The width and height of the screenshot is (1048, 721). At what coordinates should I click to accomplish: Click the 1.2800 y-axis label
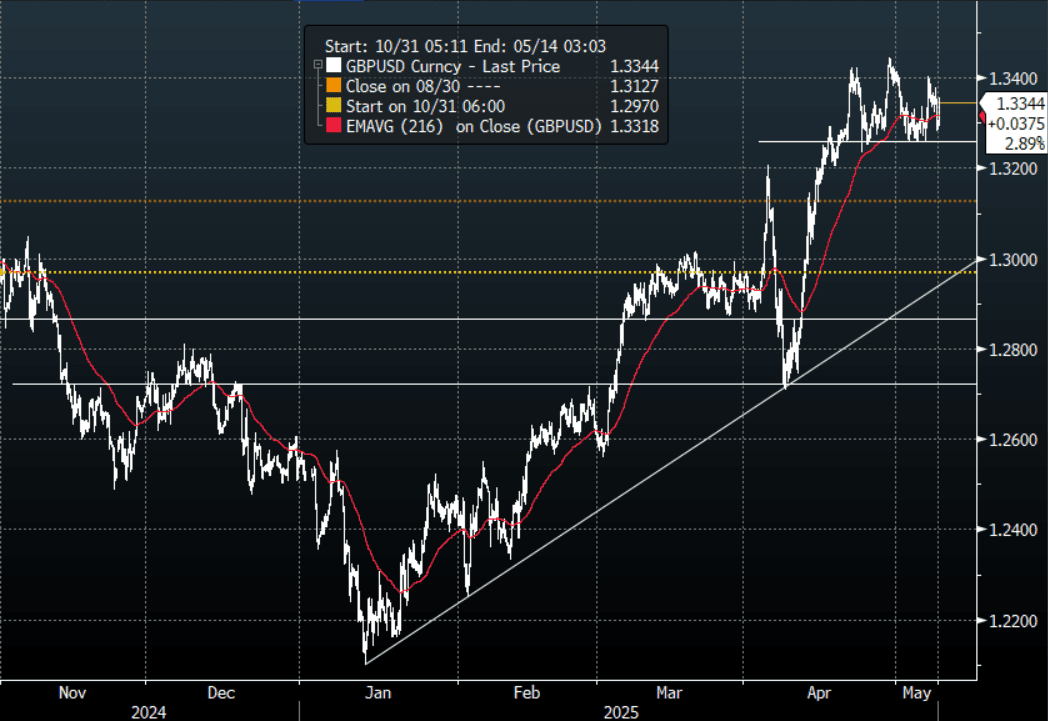pos(1013,349)
